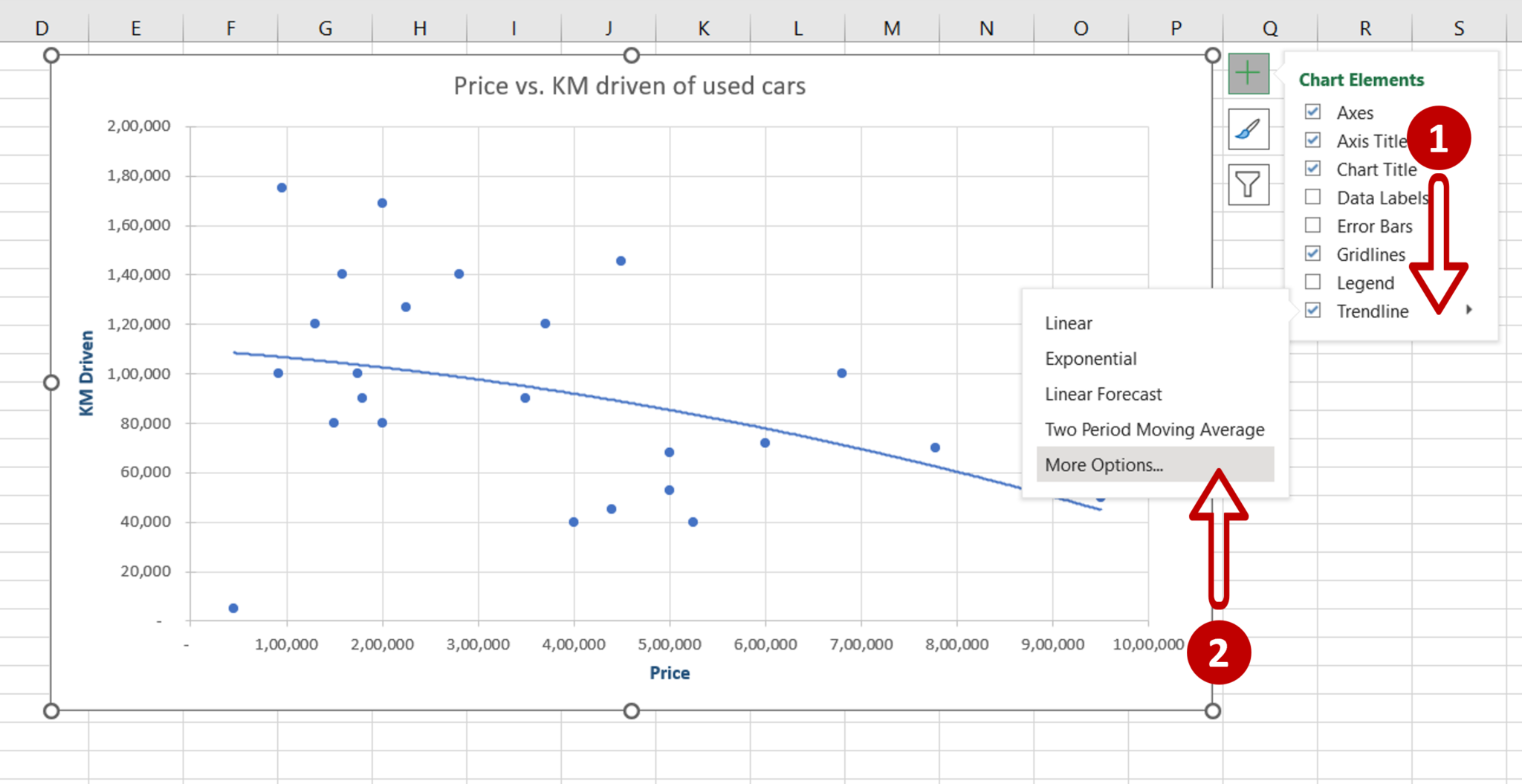
Task: Uncheck the Axes checkbox
Action: [1312, 111]
